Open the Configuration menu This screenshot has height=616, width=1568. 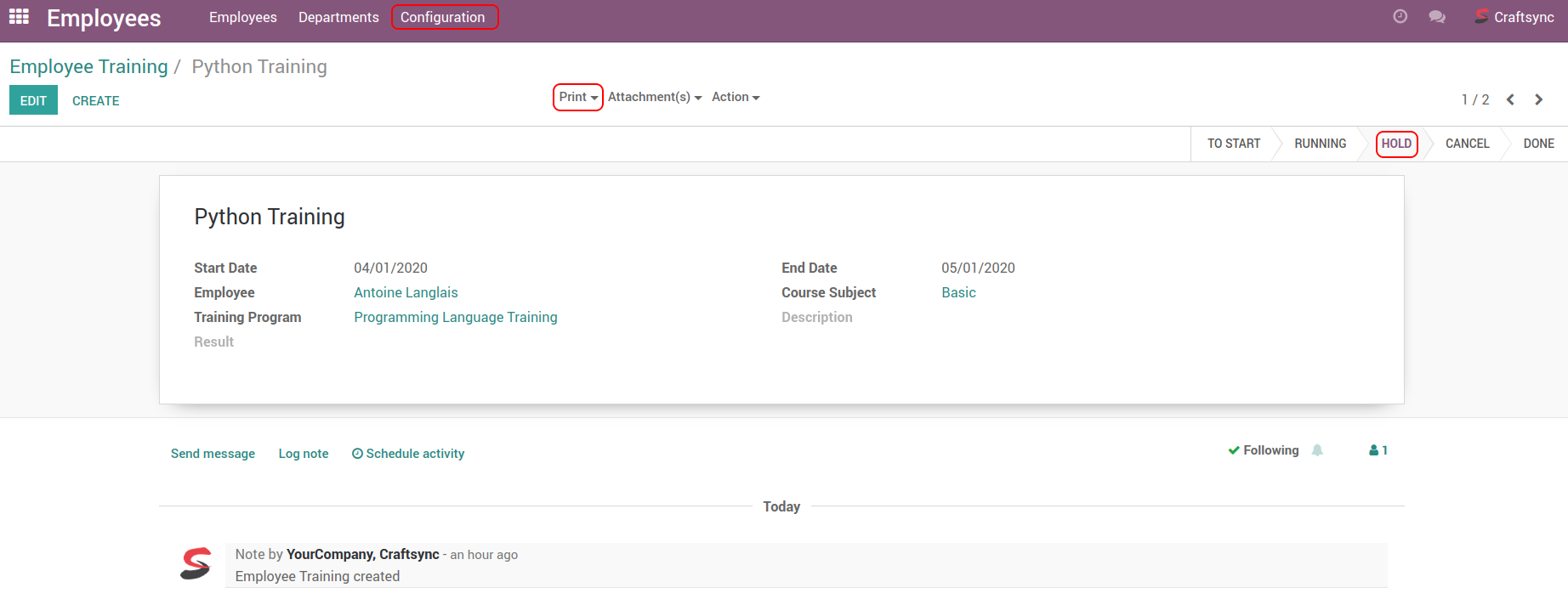pyautogui.click(x=443, y=17)
